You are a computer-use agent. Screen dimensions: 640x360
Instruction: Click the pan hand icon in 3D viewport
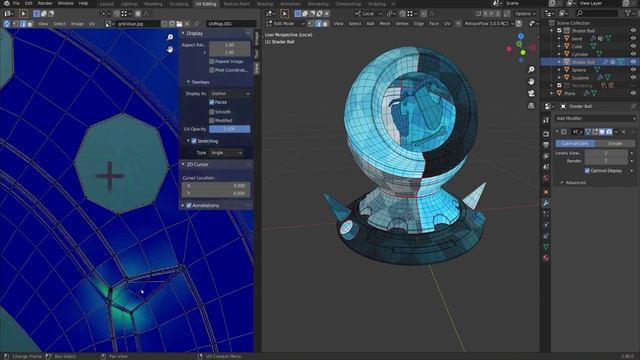click(531, 82)
